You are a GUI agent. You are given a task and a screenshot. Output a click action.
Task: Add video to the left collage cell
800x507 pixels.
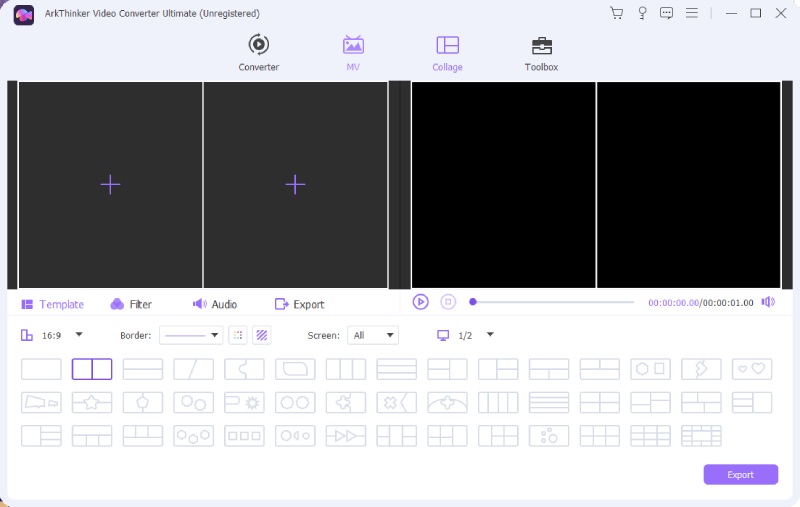(110, 185)
